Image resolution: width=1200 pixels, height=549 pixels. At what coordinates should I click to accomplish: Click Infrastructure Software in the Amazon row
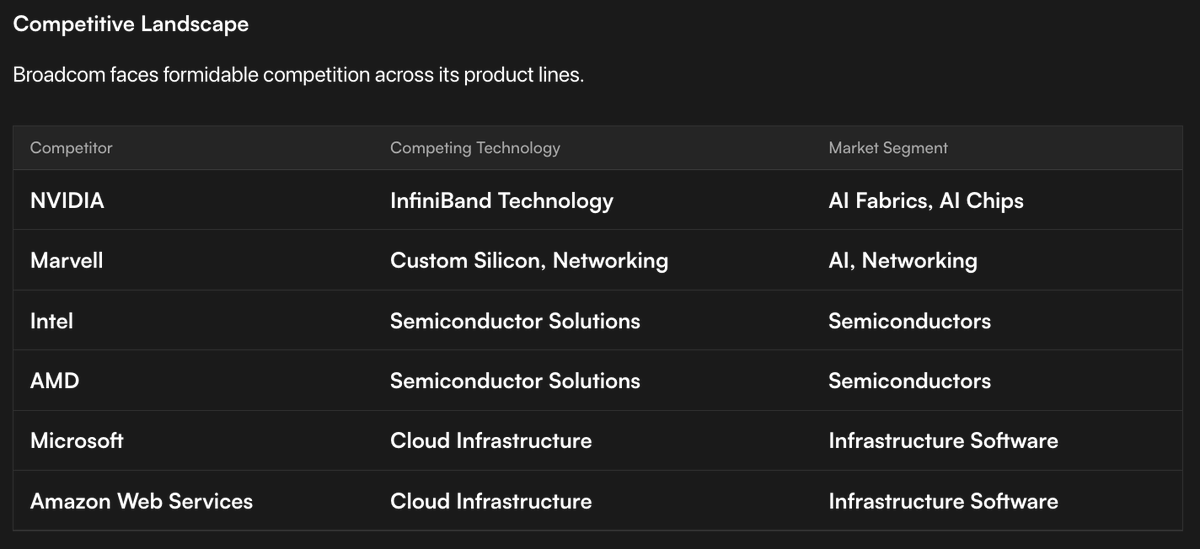pyautogui.click(x=943, y=501)
